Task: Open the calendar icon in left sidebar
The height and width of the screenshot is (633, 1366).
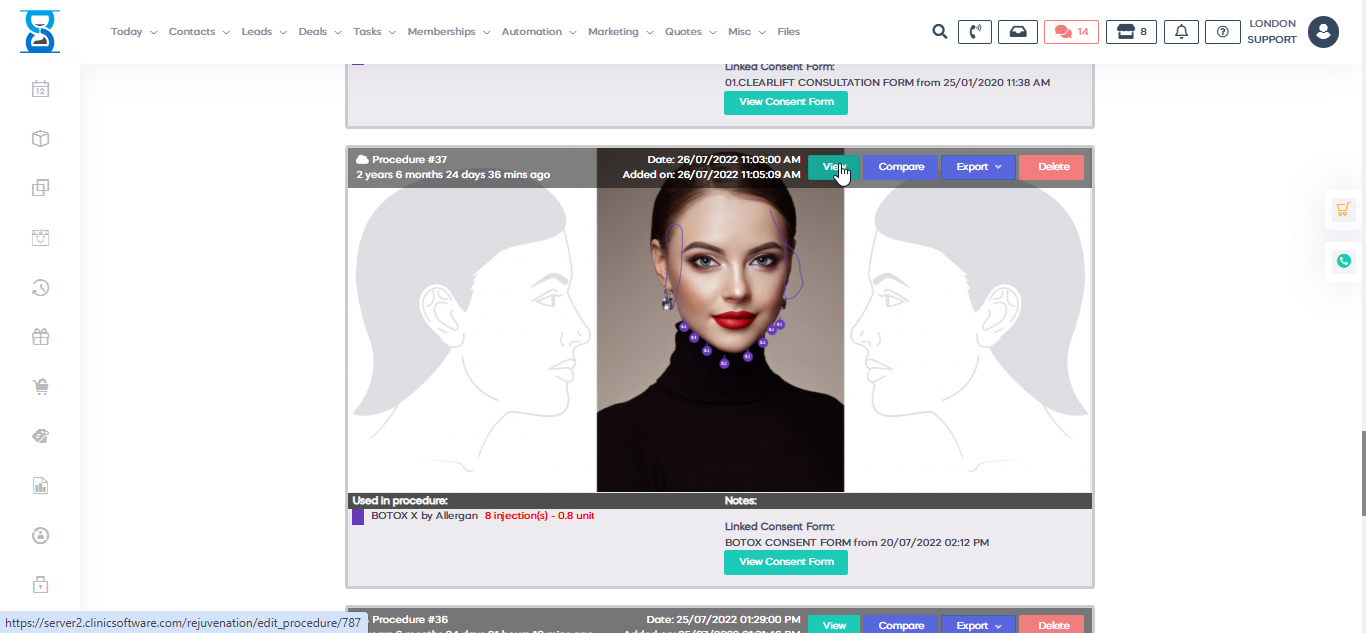Action: (x=40, y=89)
